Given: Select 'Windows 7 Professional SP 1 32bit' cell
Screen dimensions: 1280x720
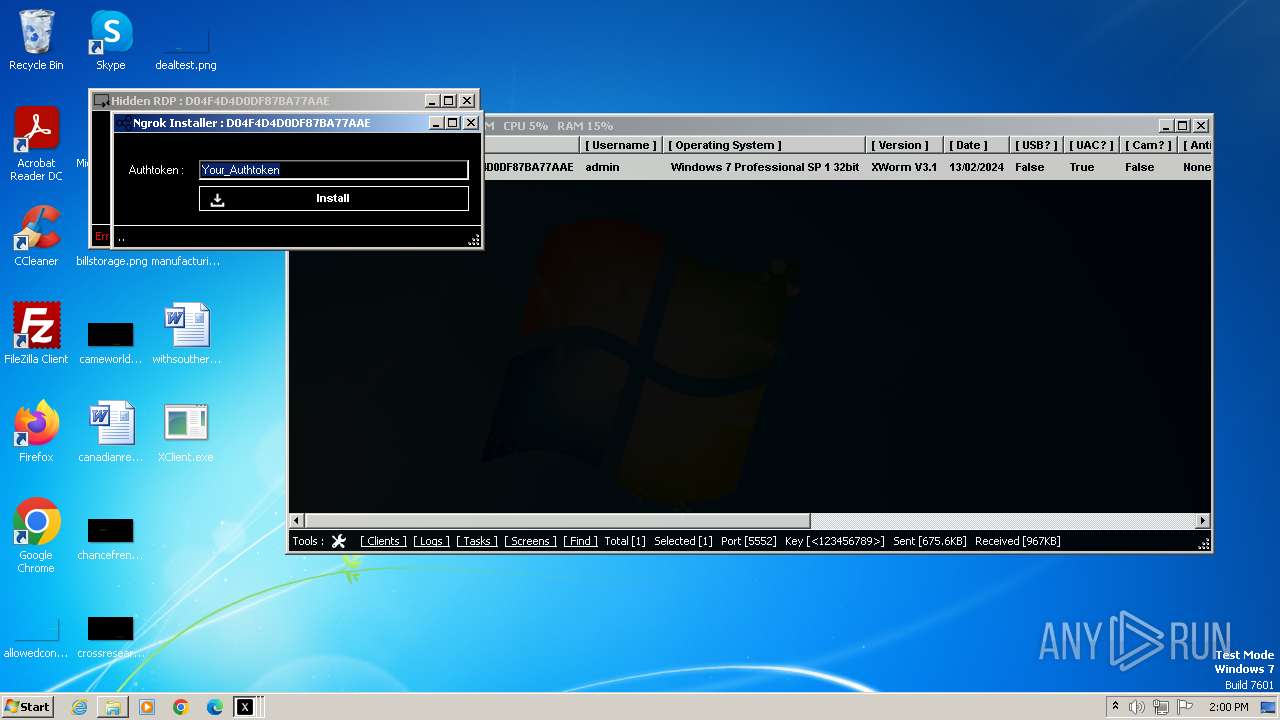Looking at the screenshot, I should [764, 167].
